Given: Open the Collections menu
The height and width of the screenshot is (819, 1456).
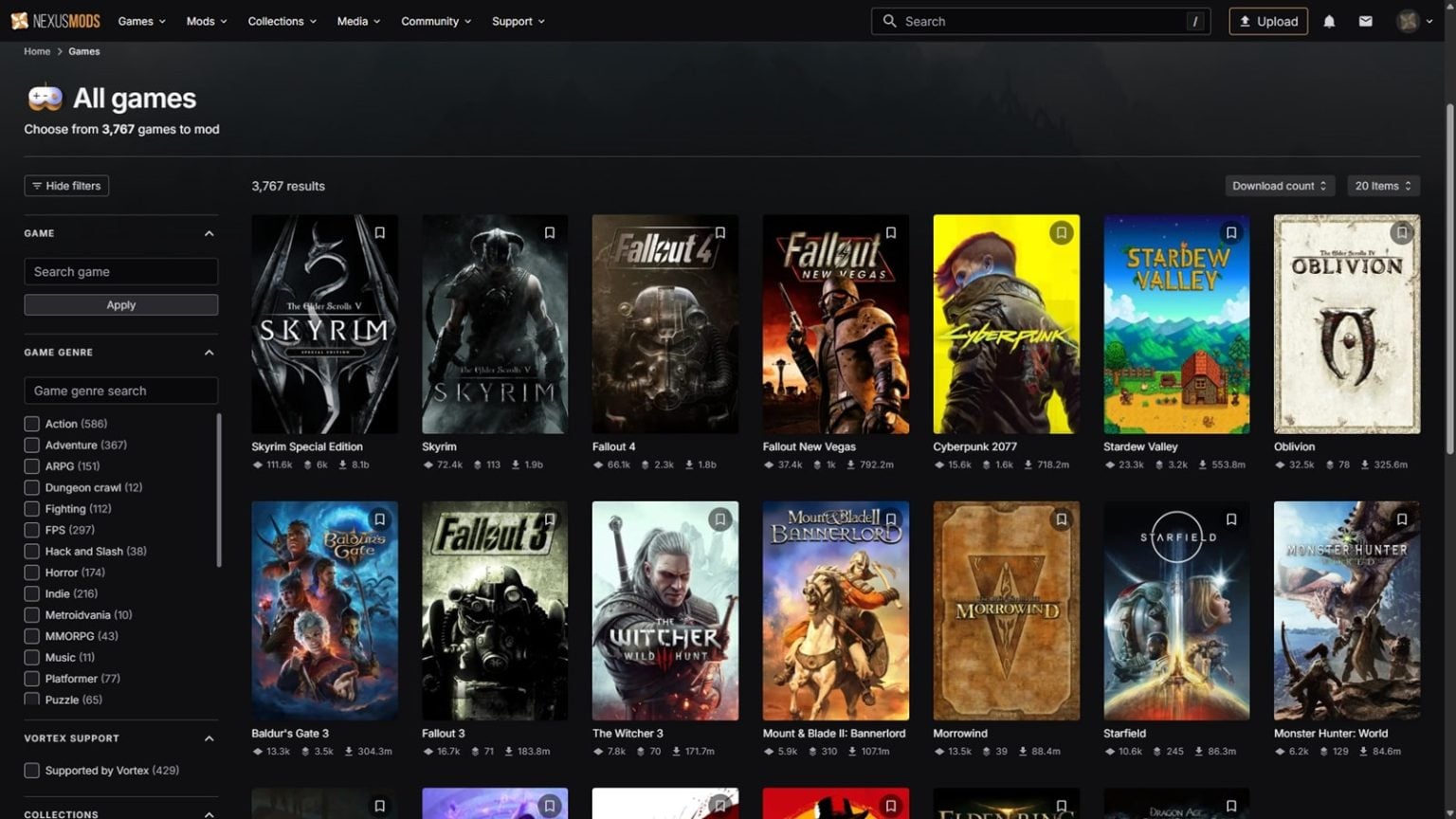Looking at the screenshot, I should pos(282,21).
